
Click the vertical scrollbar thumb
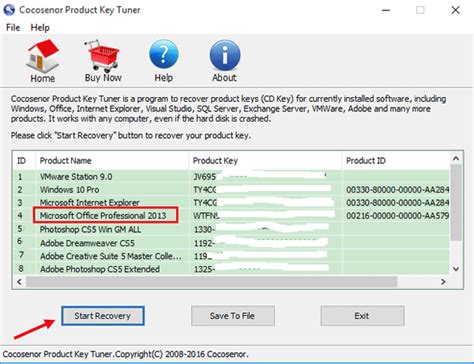[456, 202]
